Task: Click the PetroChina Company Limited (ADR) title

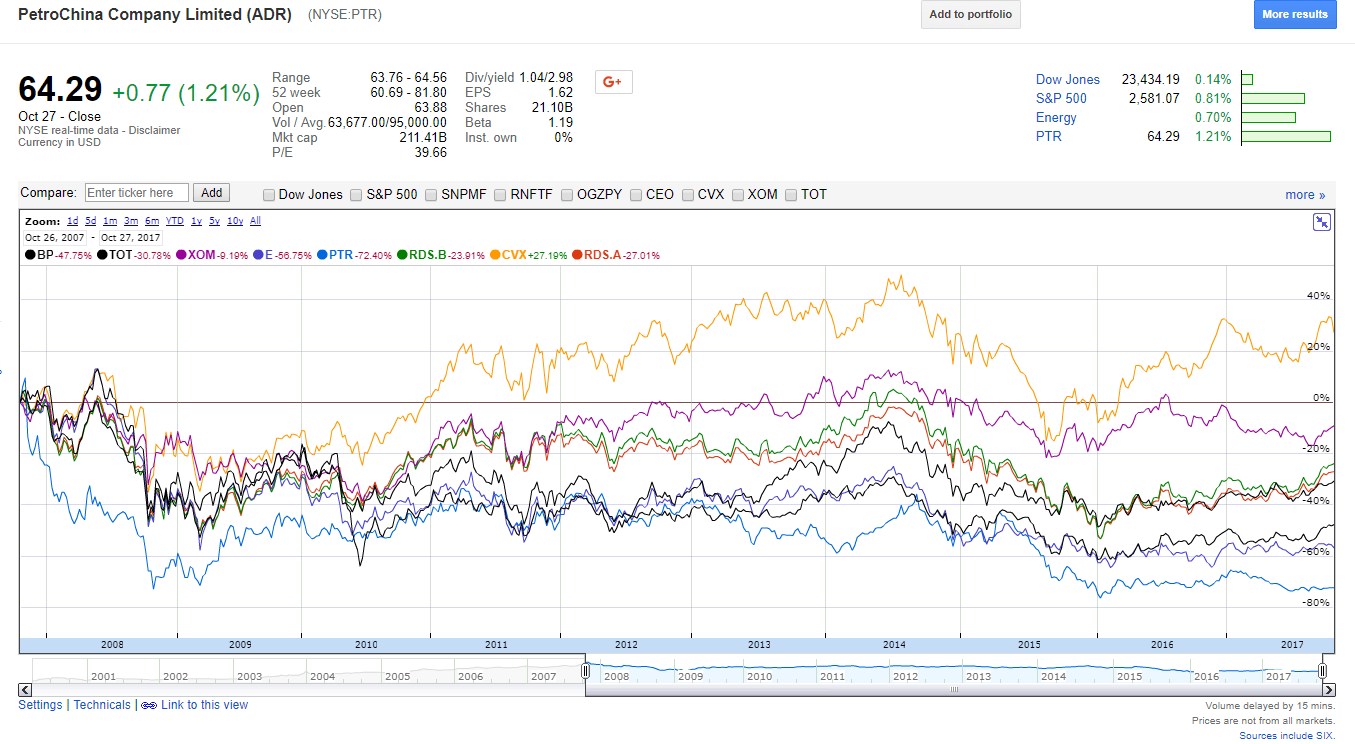Action: tap(155, 15)
